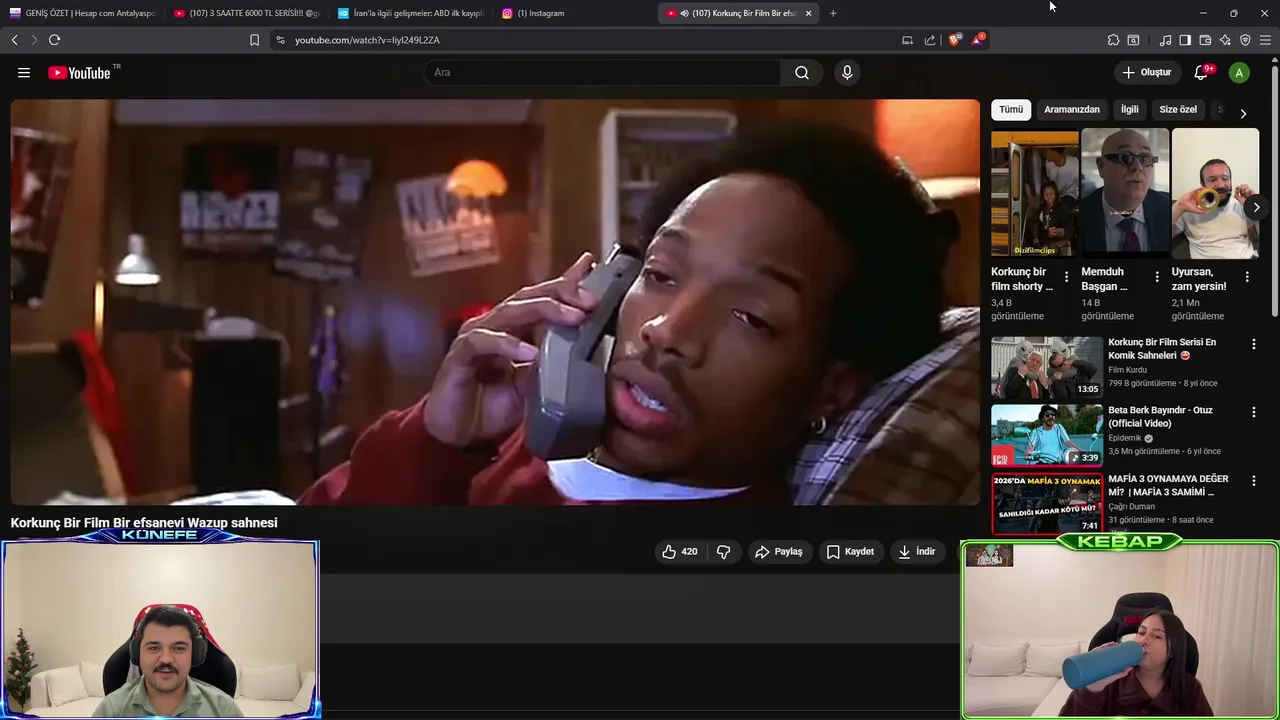Switch to GENİŞ ÖZET Antalyaspor tab
The image size is (1280, 720).
82,13
